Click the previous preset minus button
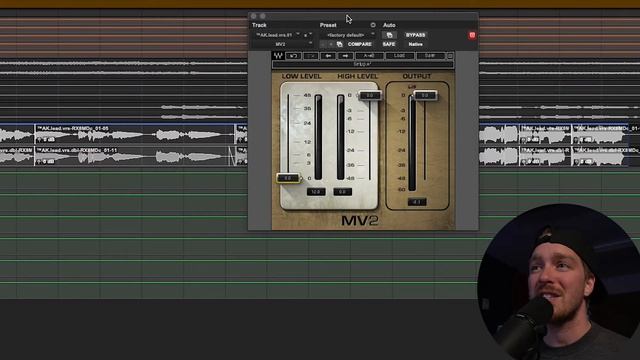The width and height of the screenshot is (640, 360). 323,44
